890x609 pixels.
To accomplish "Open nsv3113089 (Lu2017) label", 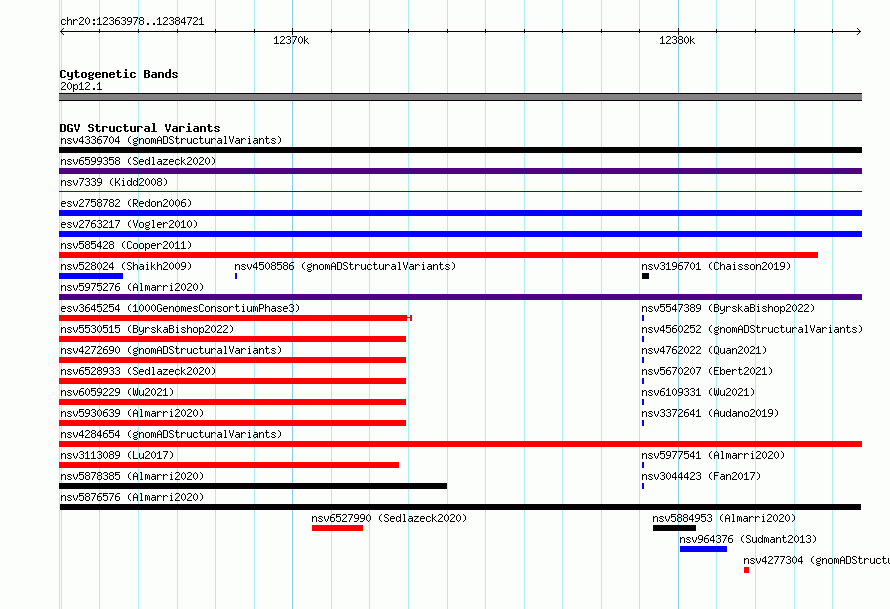I will pyautogui.click(x=117, y=455).
